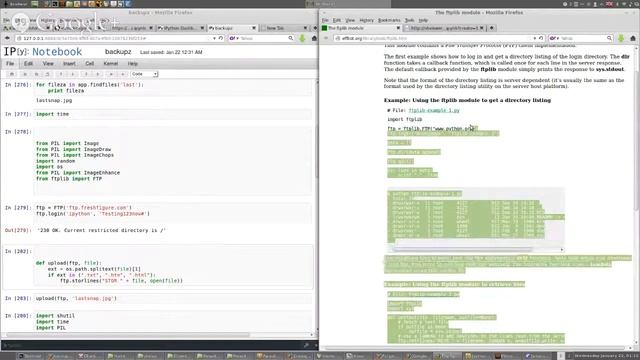
Task: Reload the ftplib module page
Action: pos(541,38)
